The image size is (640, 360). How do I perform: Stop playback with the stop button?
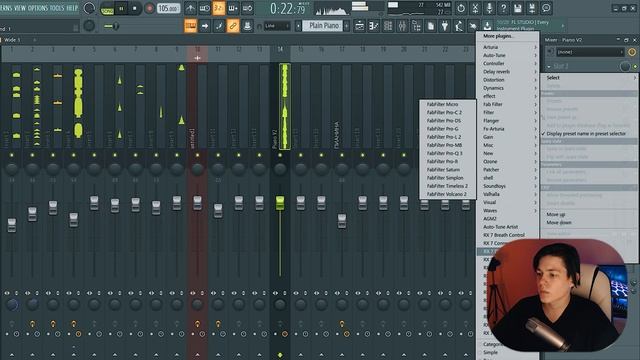pyautogui.click(x=135, y=8)
